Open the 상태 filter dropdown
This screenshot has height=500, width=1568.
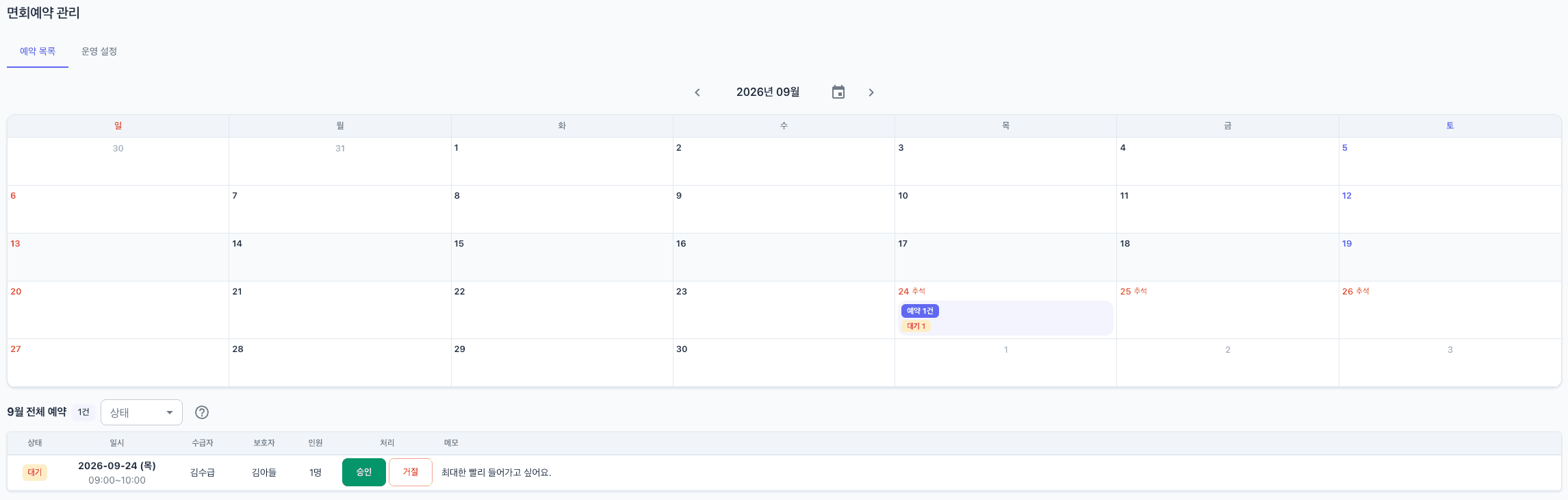[142, 412]
